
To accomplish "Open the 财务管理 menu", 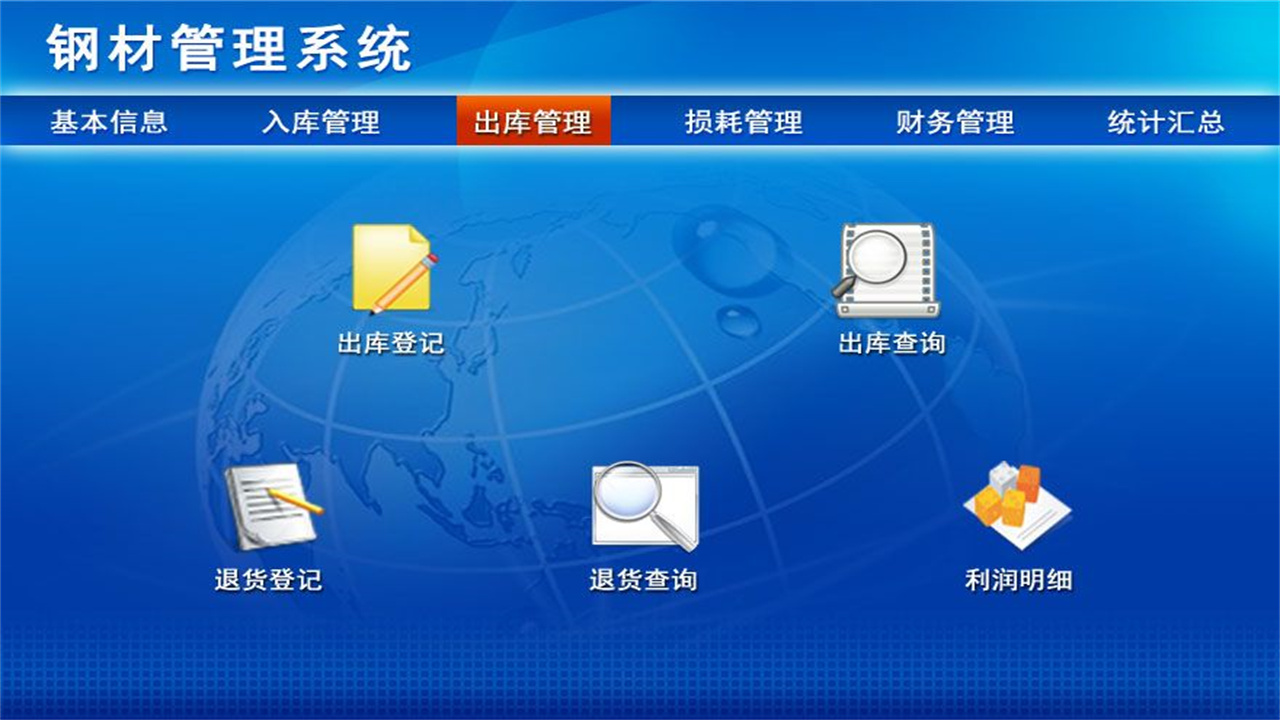I will tap(953, 123).
